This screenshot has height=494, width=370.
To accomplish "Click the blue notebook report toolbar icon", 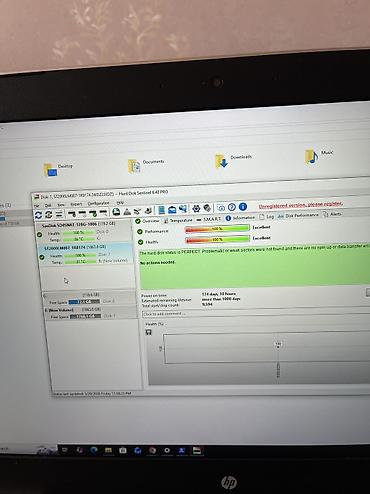I will [162, 210].
